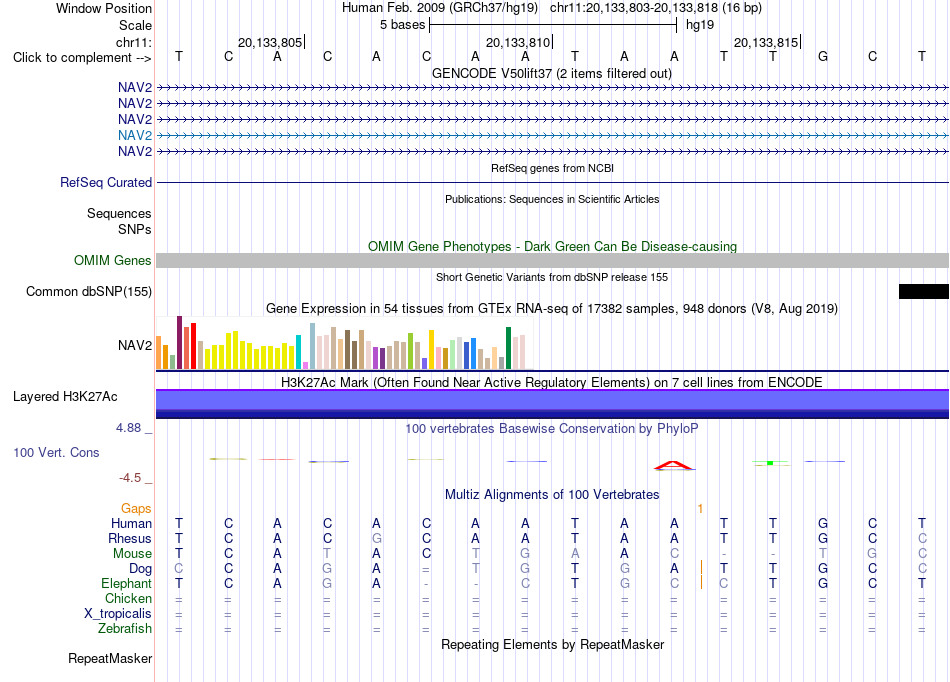
Task: Click the Rhesus alignment row label
Action: [130, 538]
